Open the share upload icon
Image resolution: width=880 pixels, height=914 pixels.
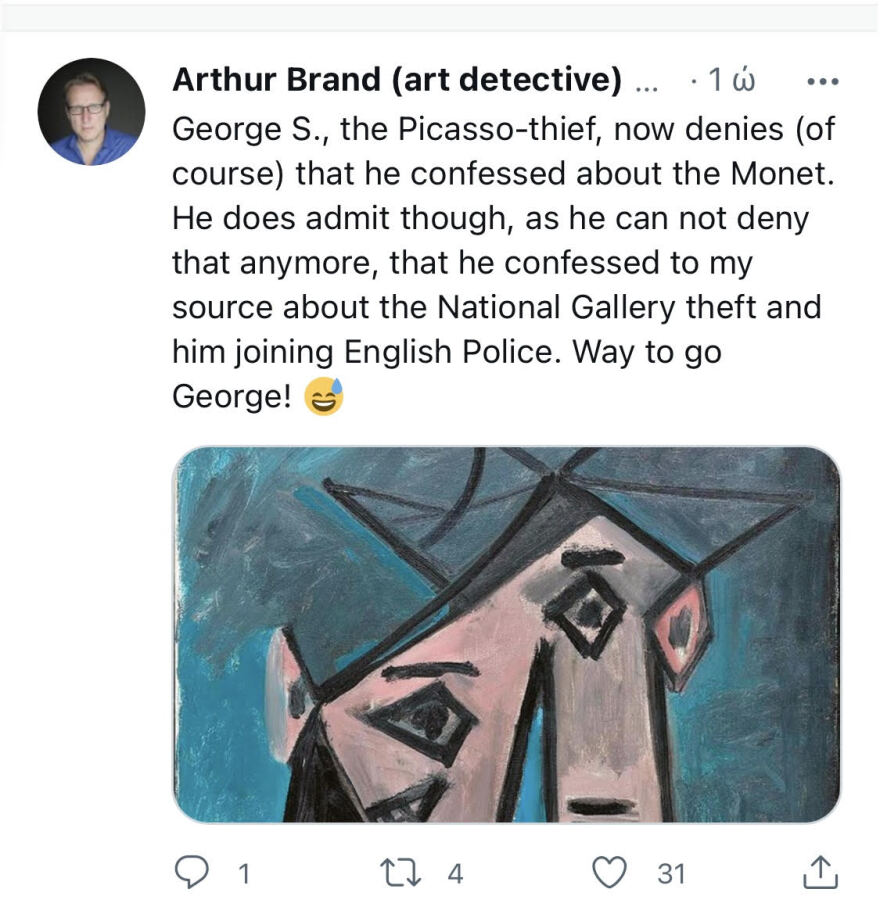pos(819,872)
